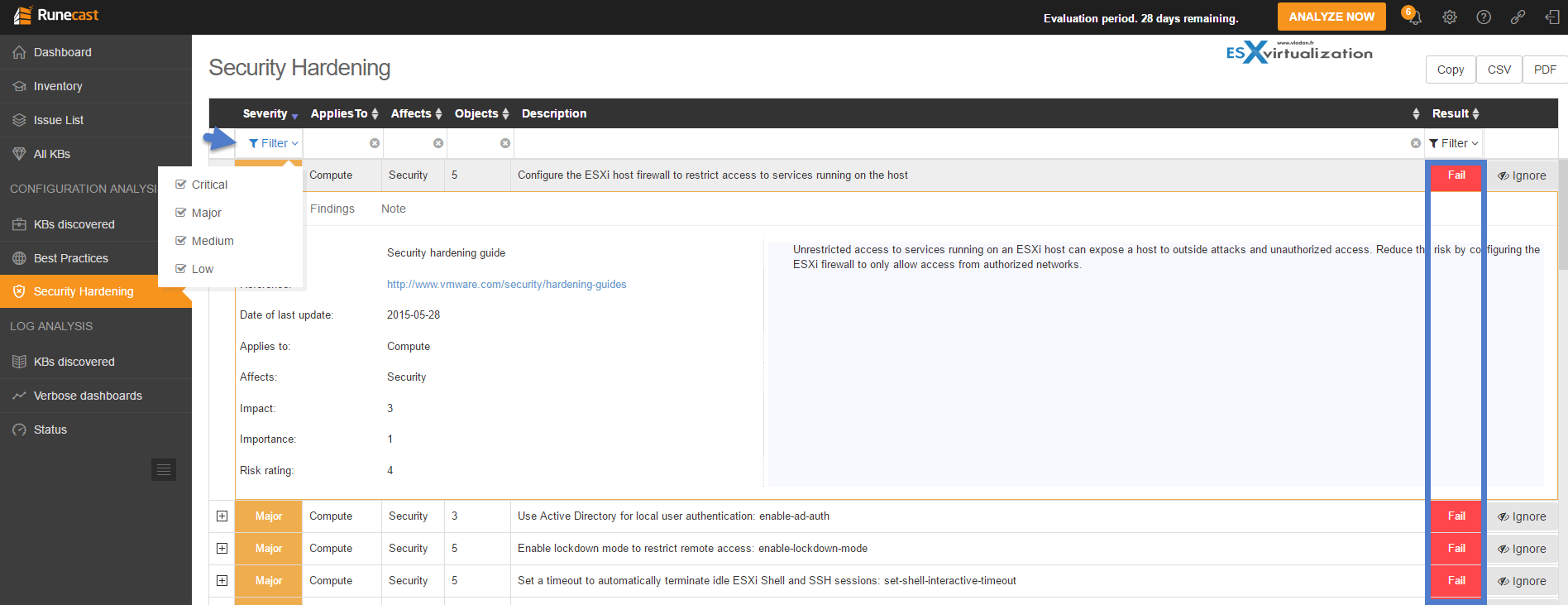Click the Inventory sidebar icon
1568x605 pixels.
(19, 86)
